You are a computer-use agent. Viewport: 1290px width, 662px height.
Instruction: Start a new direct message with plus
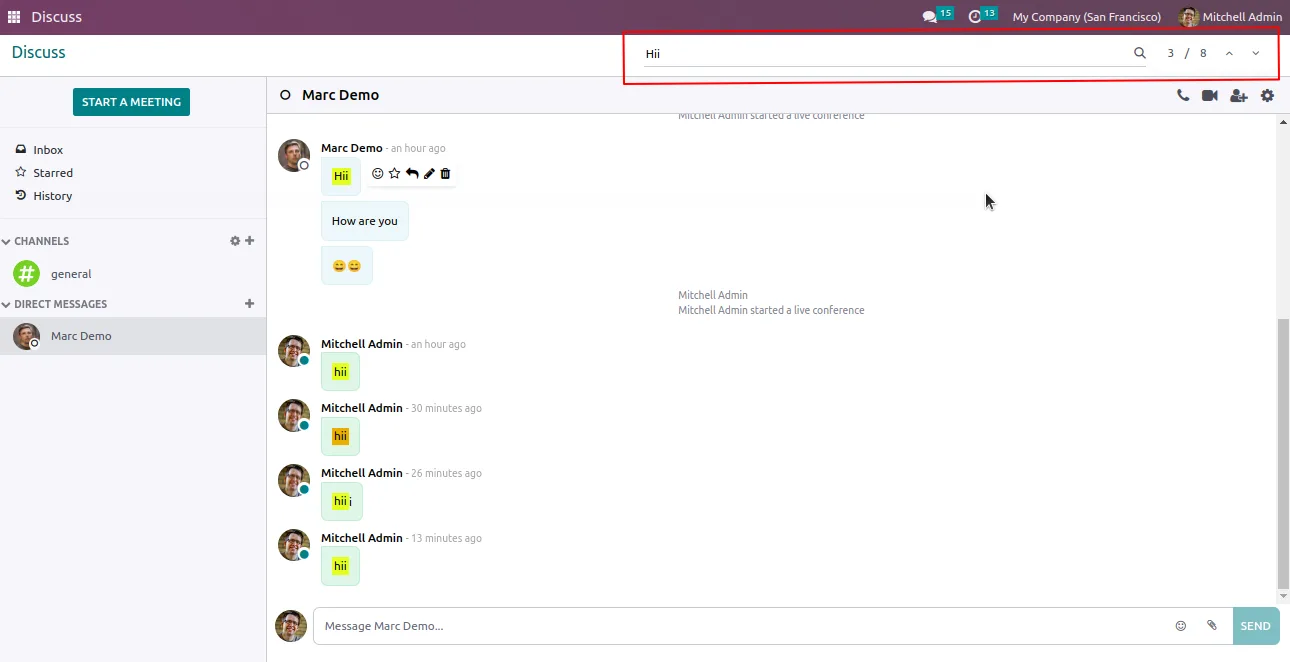pyautogui.click(x=250, y=304)
